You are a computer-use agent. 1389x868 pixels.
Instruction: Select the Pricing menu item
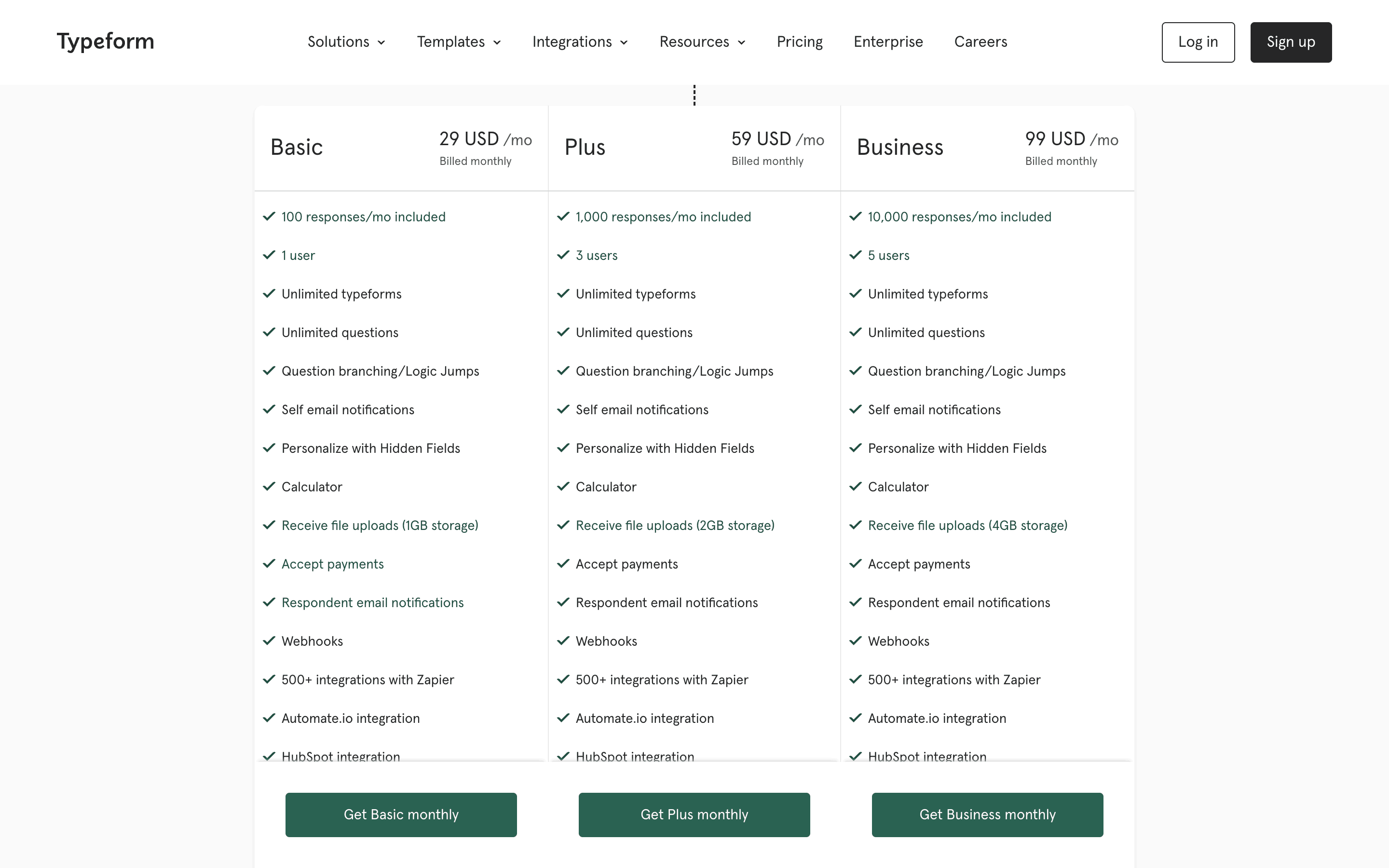pos(800,41)
